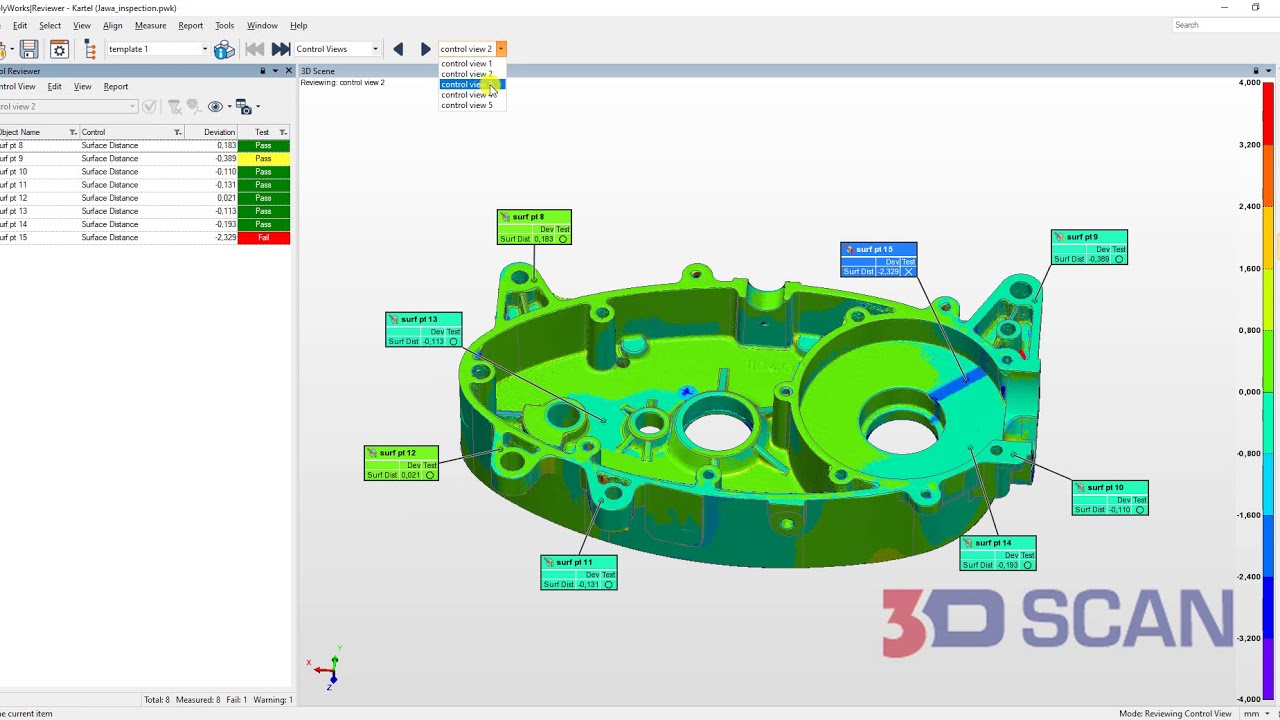
Task: Click the filter toggle on the Deviation column
Action: tap(240, 131)
